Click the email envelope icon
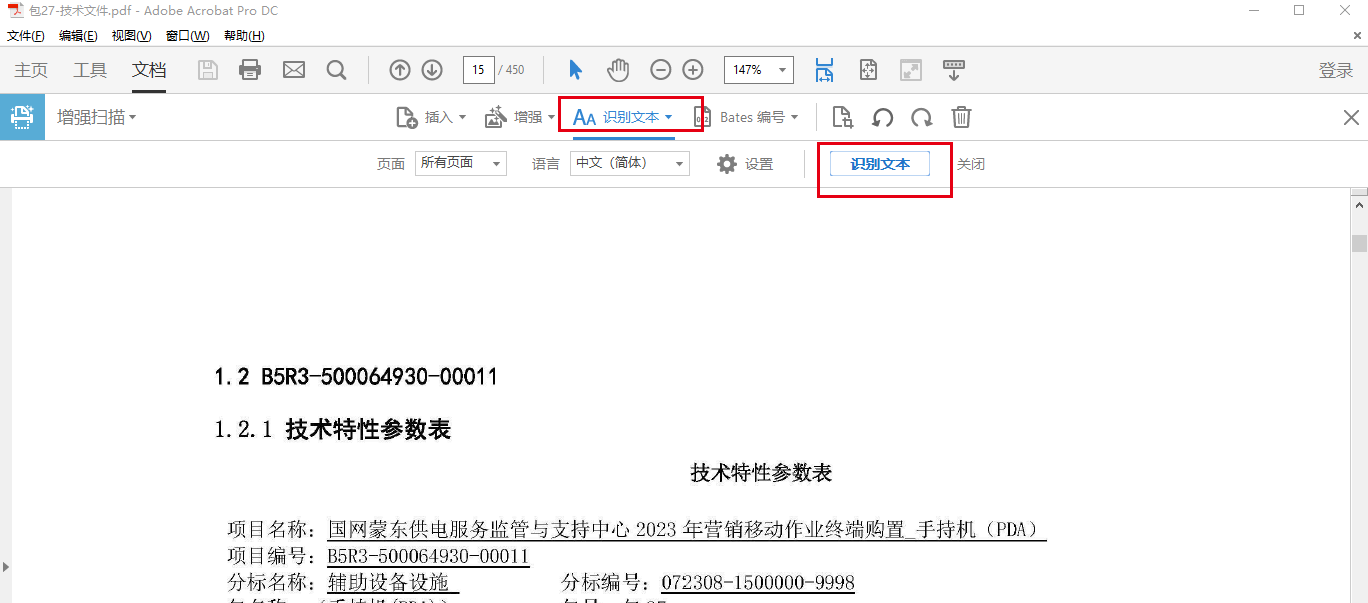The height and width of the screenshot is (603, 1368). (293, 70)
